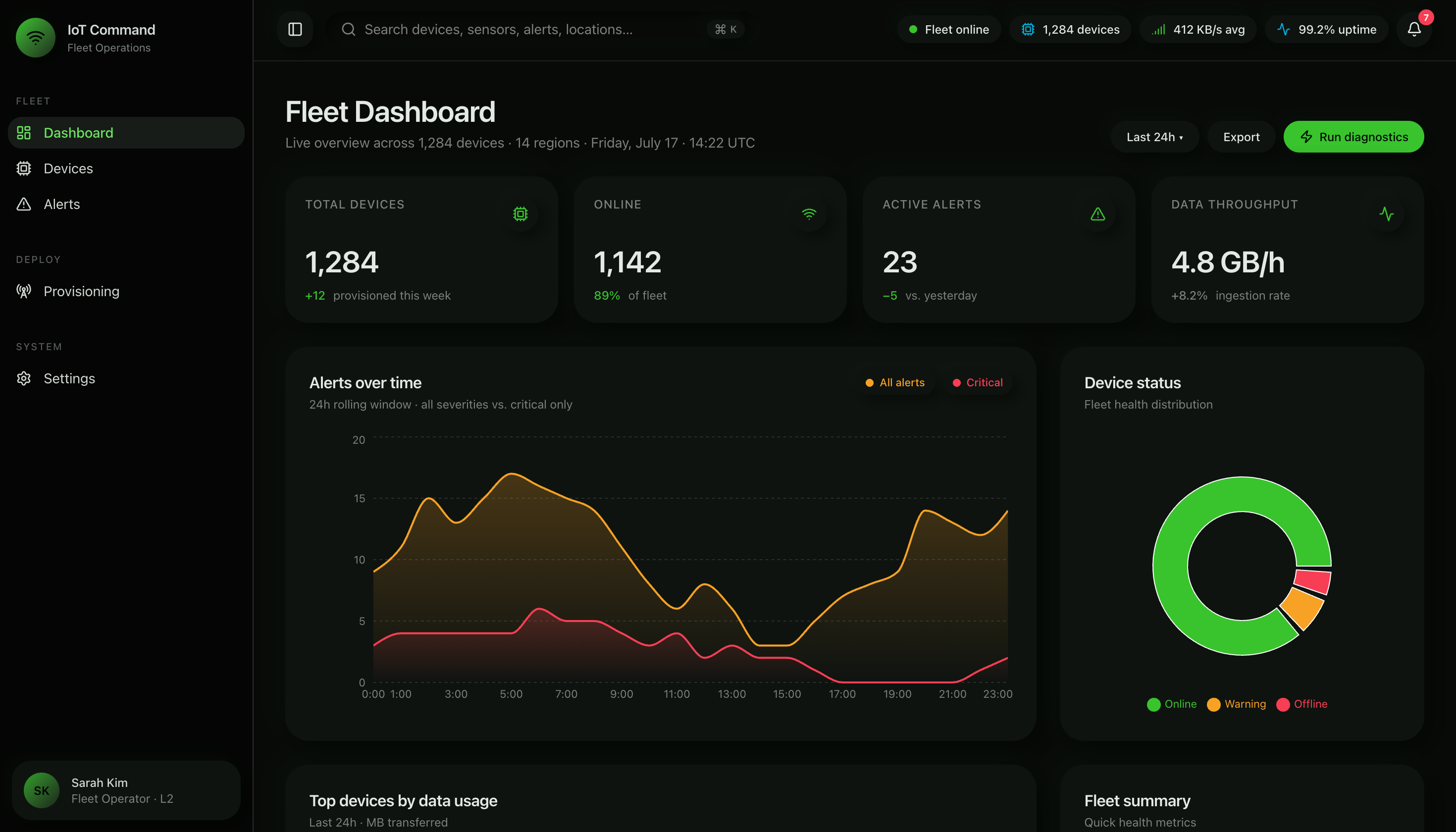The height and width of the screenshot is (832, 1456).
Task: Click the chip icon in 1,284 devices pill
Action: [x=1028, y=29]
